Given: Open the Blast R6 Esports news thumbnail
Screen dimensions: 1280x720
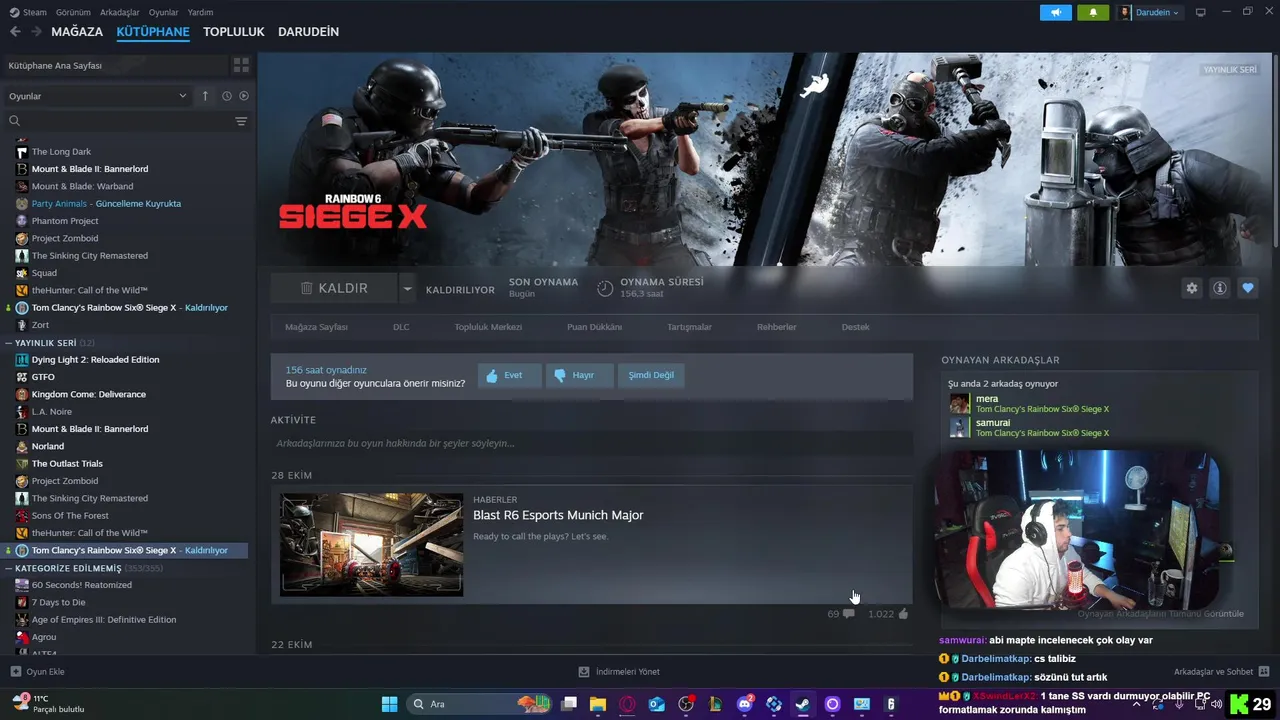Looking at the screenshot, I should click(371, 544).
